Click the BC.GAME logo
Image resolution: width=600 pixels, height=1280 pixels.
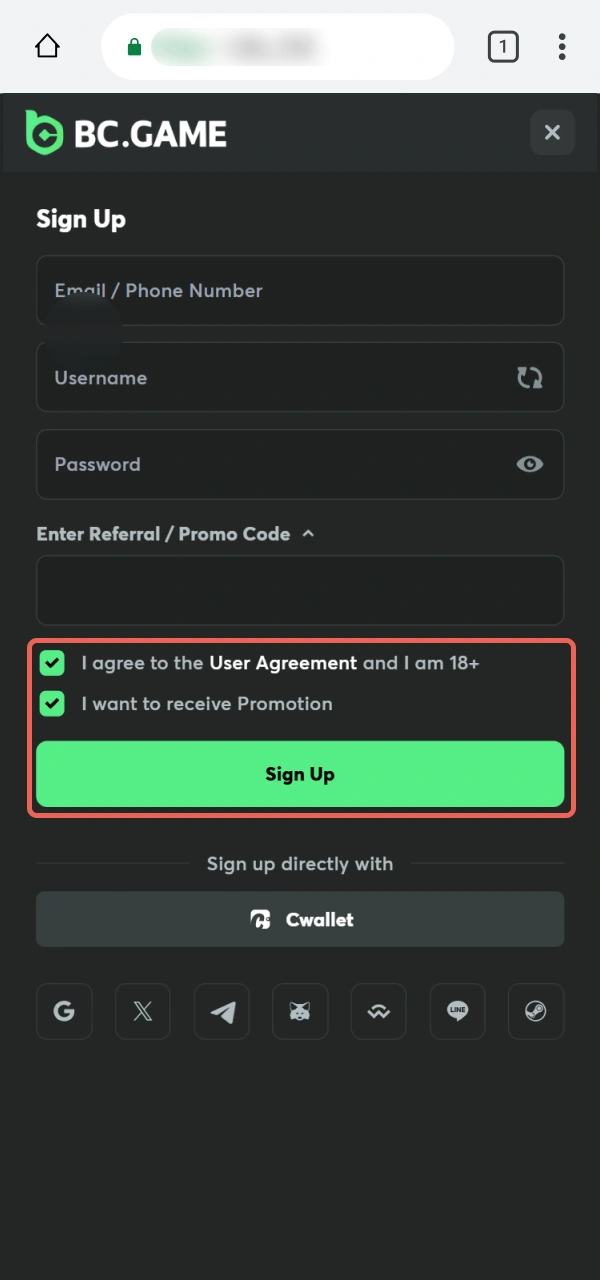click(124, 131)
